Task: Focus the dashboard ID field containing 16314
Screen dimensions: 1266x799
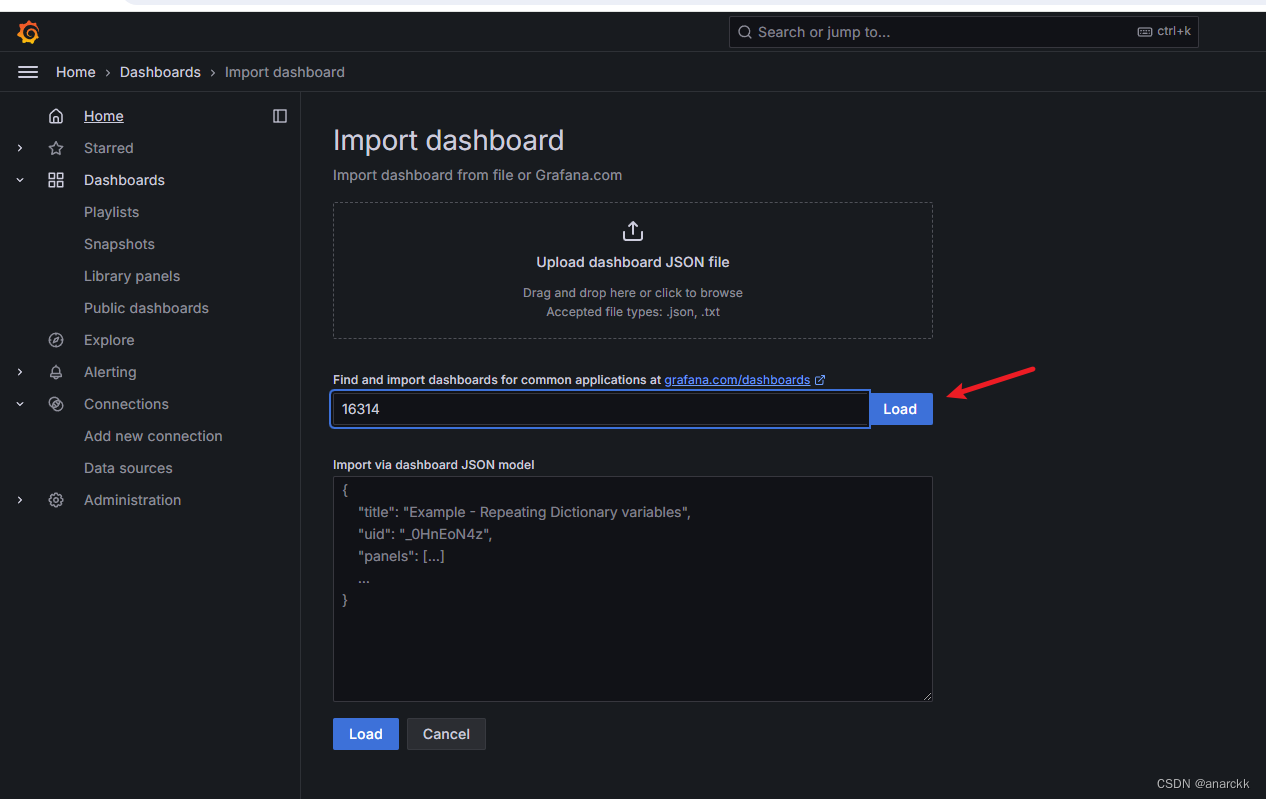Action: 600,409
